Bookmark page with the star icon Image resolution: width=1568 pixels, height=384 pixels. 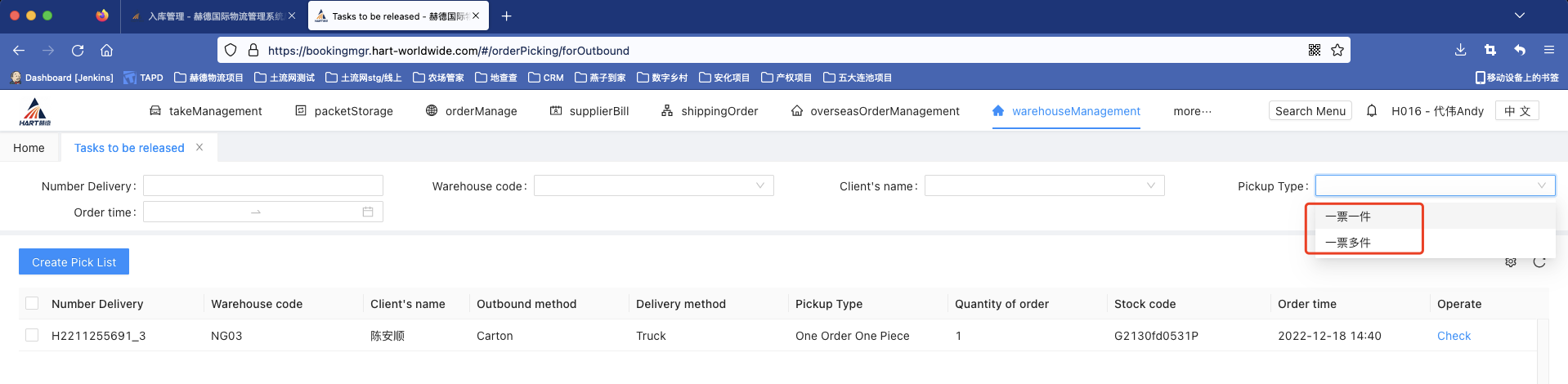coord(1337,51)
